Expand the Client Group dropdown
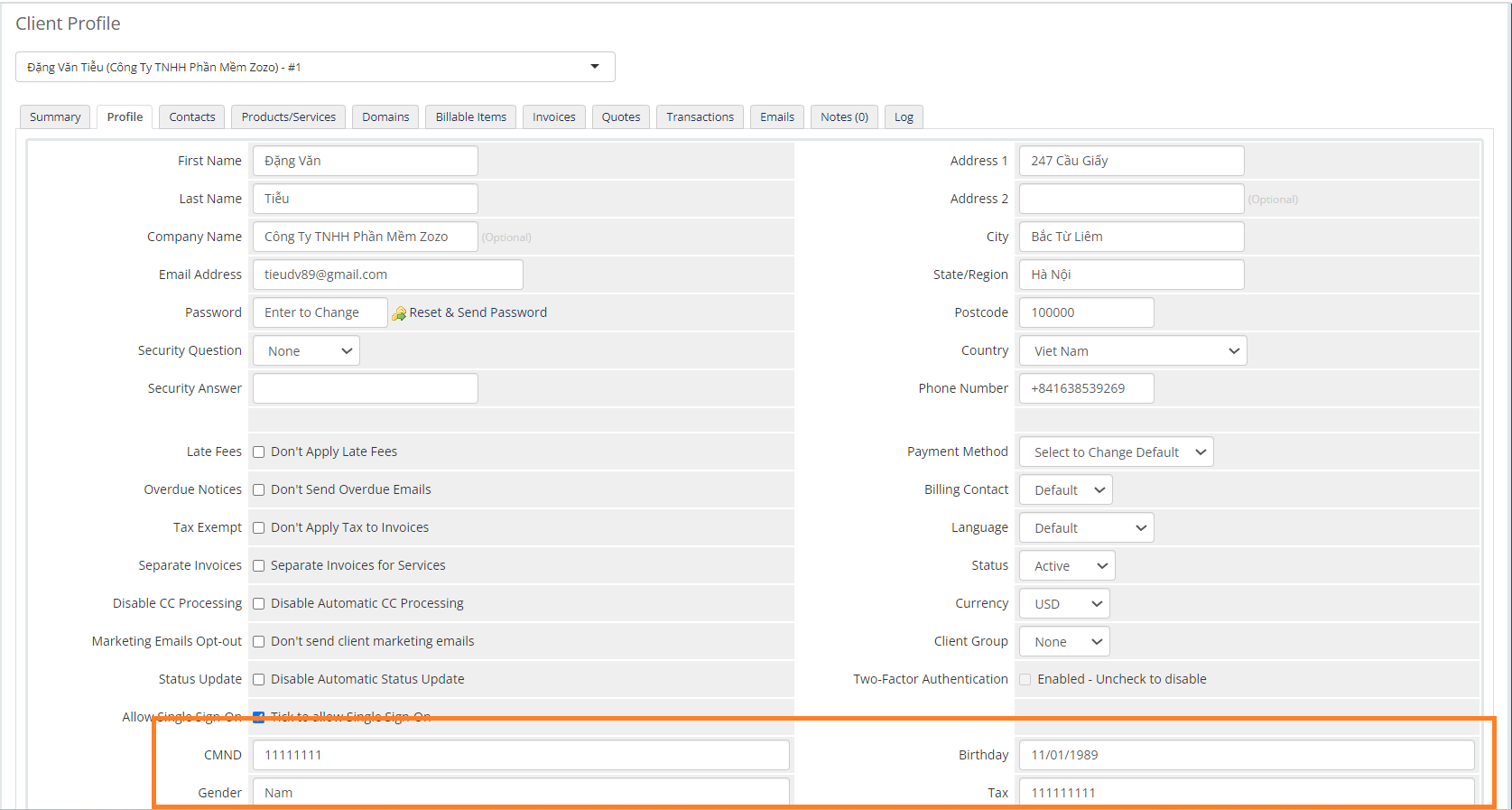The height and width of the screenshot is (810, 1512). tap(1064, 641)
